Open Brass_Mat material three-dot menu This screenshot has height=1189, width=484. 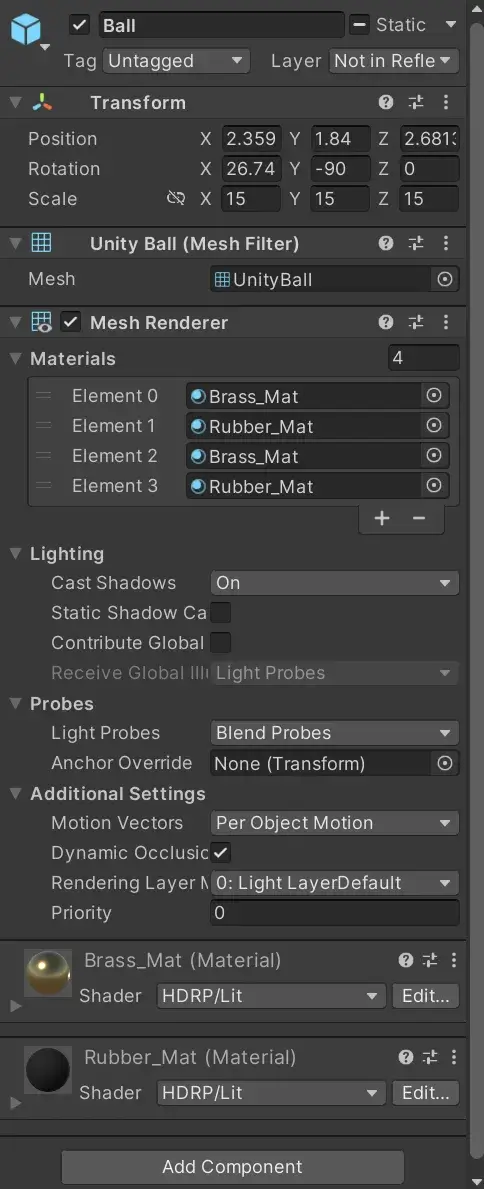coord(453,961)
